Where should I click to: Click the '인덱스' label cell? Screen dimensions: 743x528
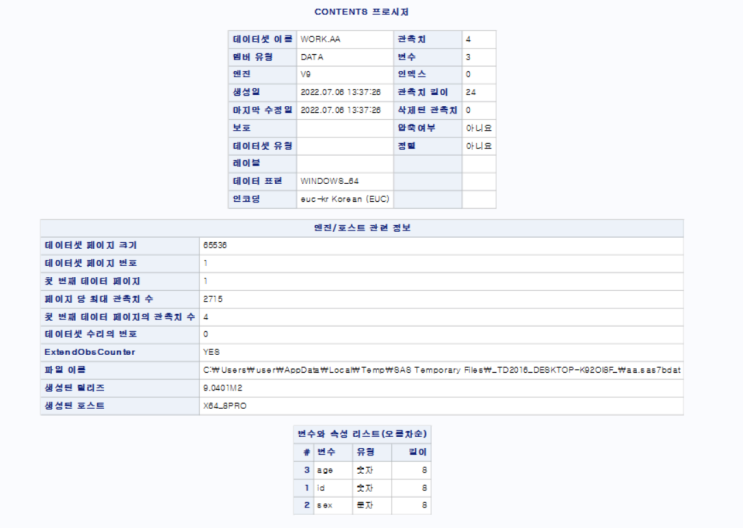[427, 74]
